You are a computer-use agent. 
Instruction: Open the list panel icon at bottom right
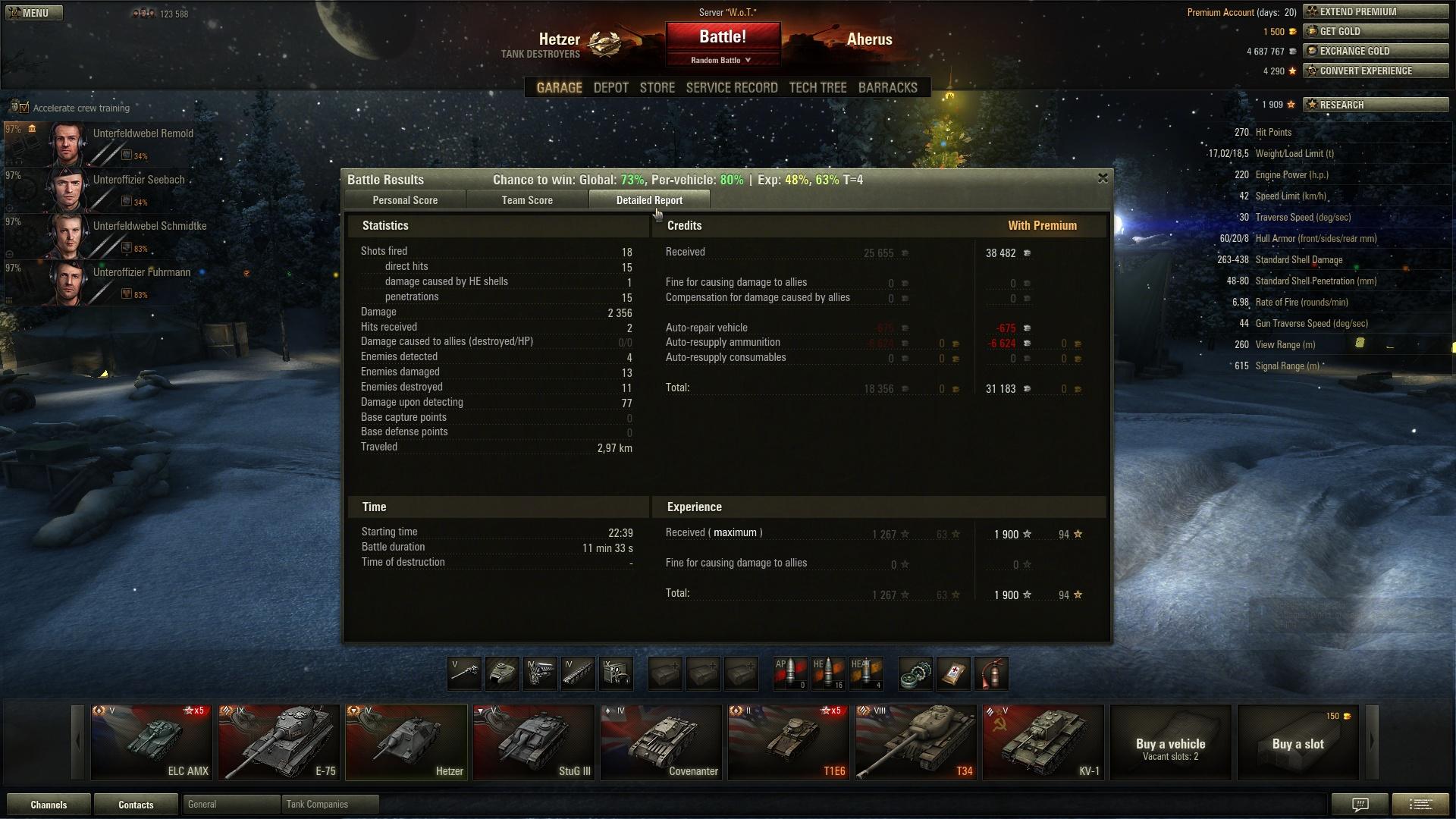pos(1421,805)
